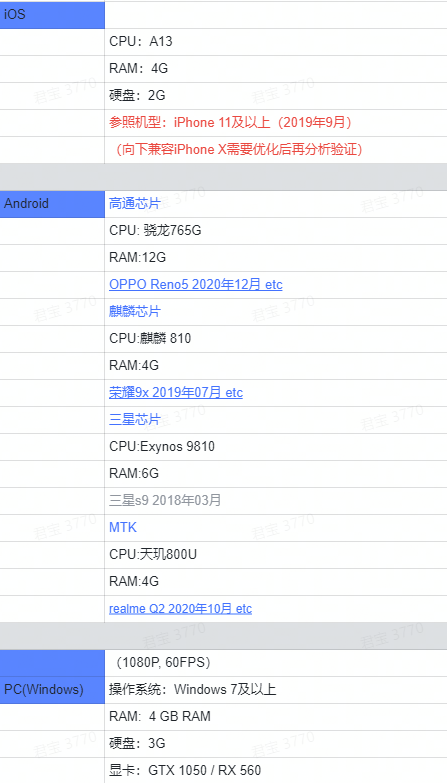Click the 三星s9 2018年03月 cell
This screenshot has height=783, width=447.
(x=276, y=501)
